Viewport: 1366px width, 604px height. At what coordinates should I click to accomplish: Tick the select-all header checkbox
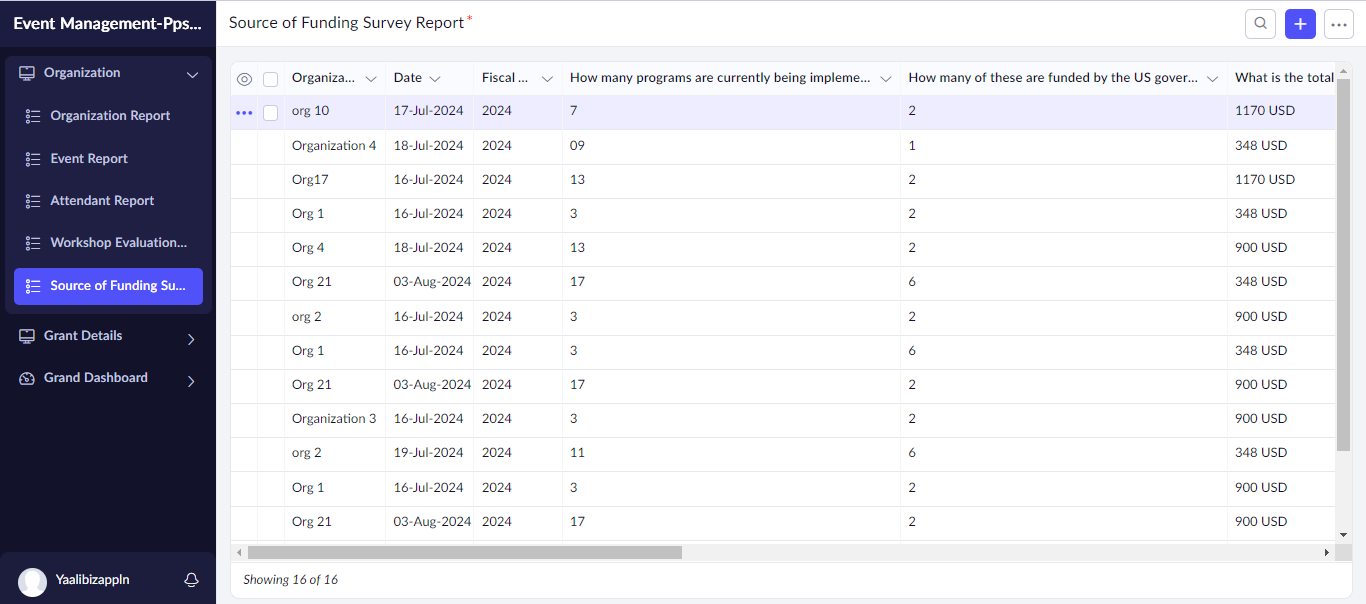270,79
